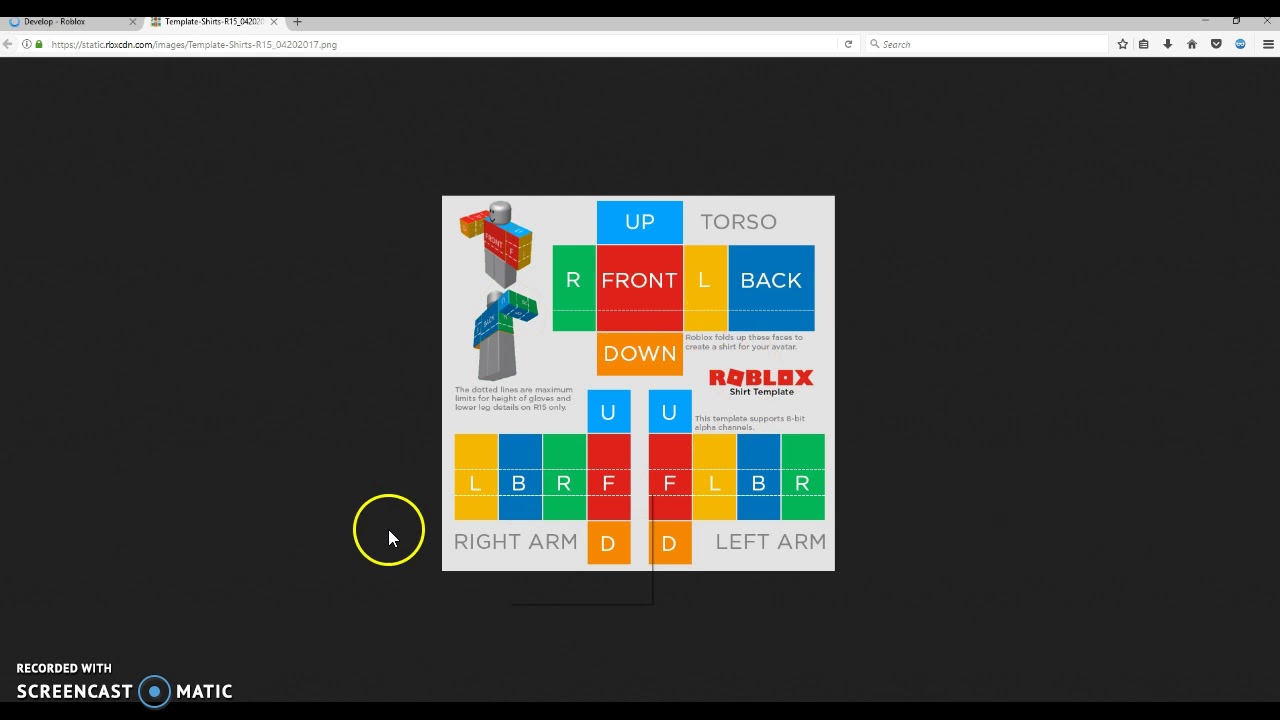Viewport: 1280px width, 720px height.
Task: Switch to the Develop - Roblox tab
Action: 71,21
